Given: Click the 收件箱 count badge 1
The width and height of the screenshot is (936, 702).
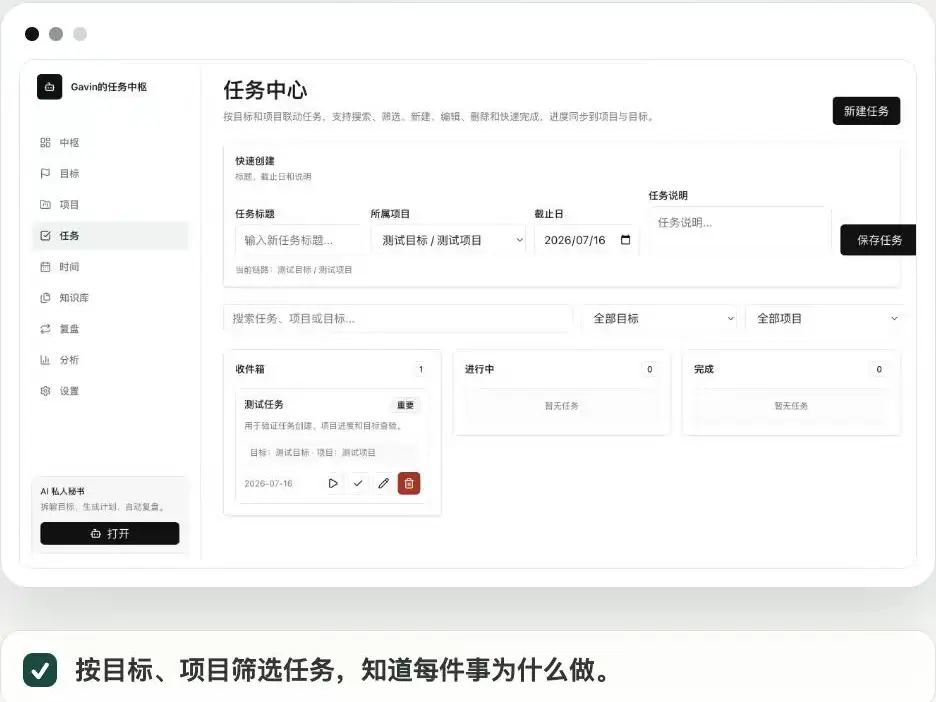Looking at the screenshot, I should coord(421,370).
